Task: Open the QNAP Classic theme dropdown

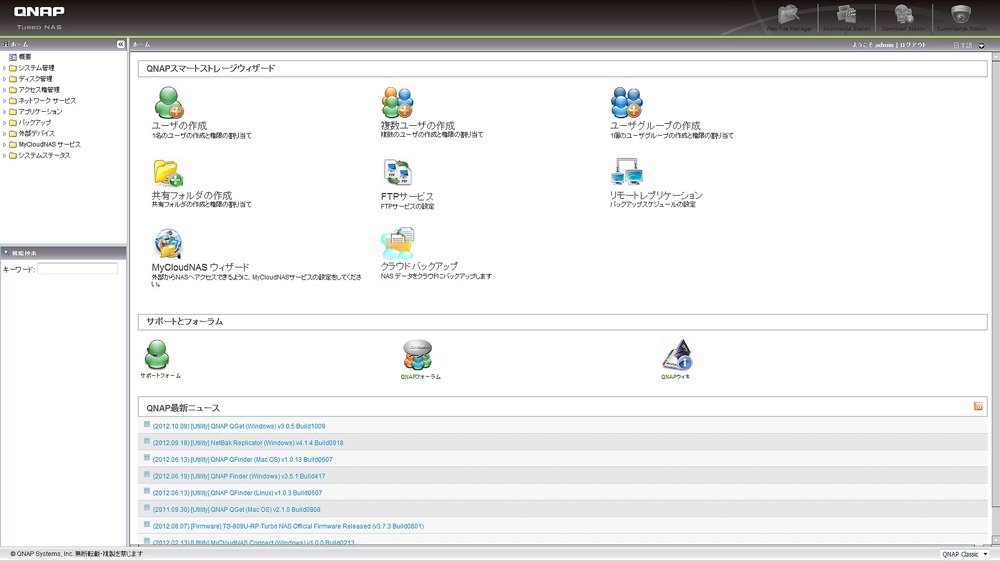Action: pyautogui.click(x=964, y=554)
